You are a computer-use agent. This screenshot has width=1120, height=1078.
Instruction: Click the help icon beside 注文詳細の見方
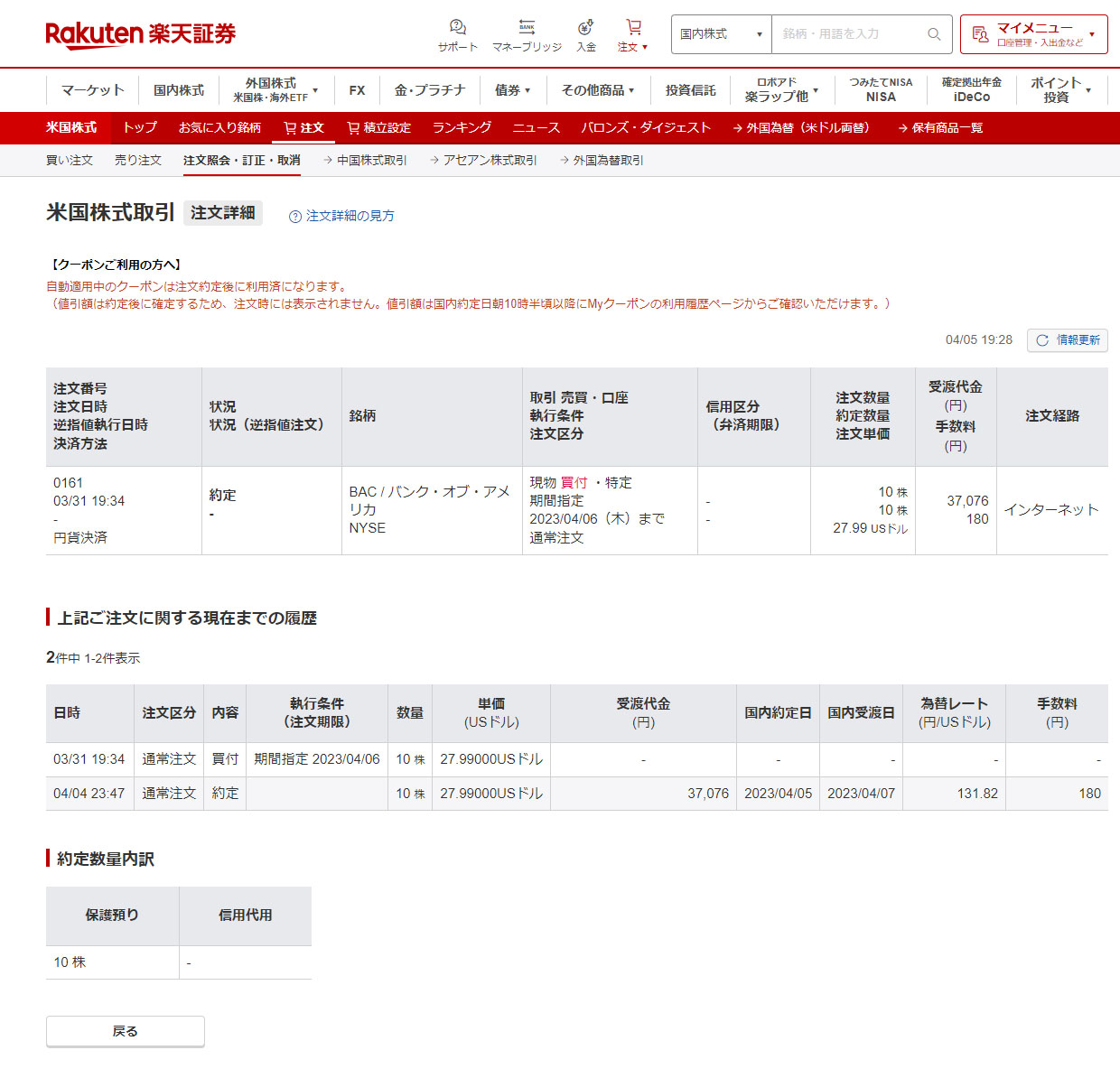point(294,217)
